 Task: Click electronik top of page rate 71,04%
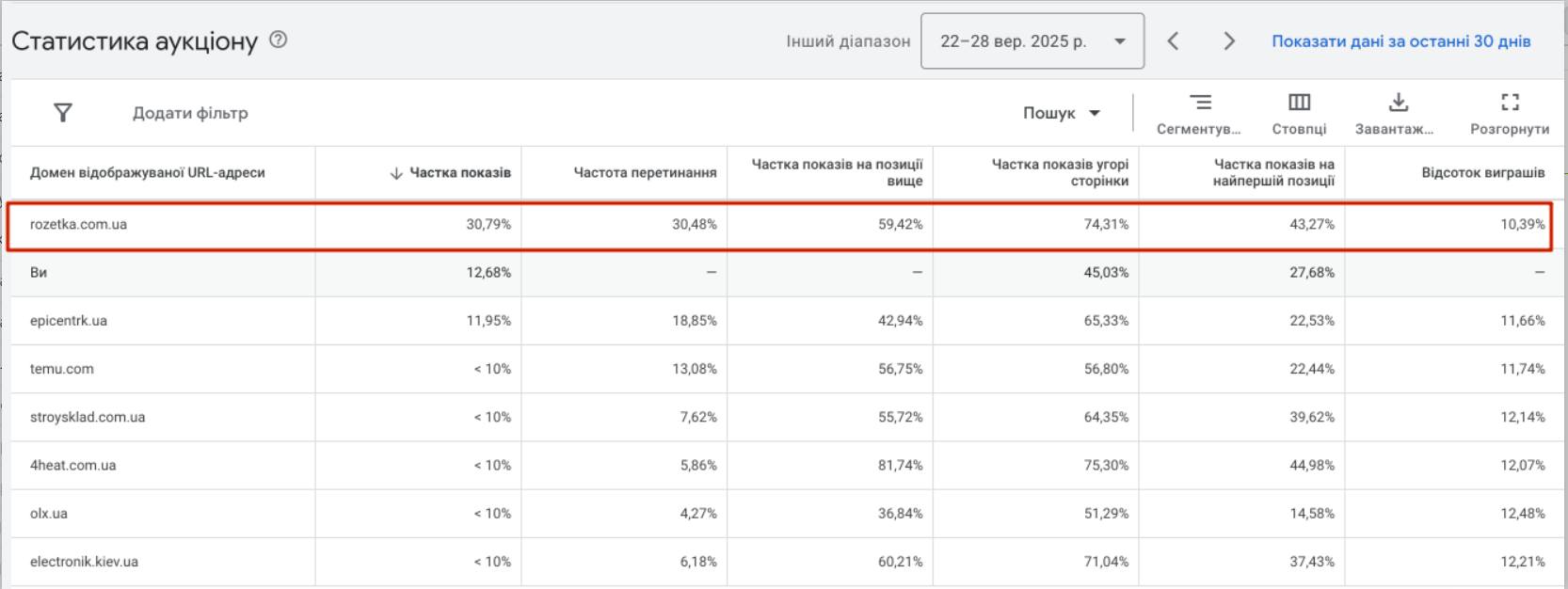point(1106,562)
